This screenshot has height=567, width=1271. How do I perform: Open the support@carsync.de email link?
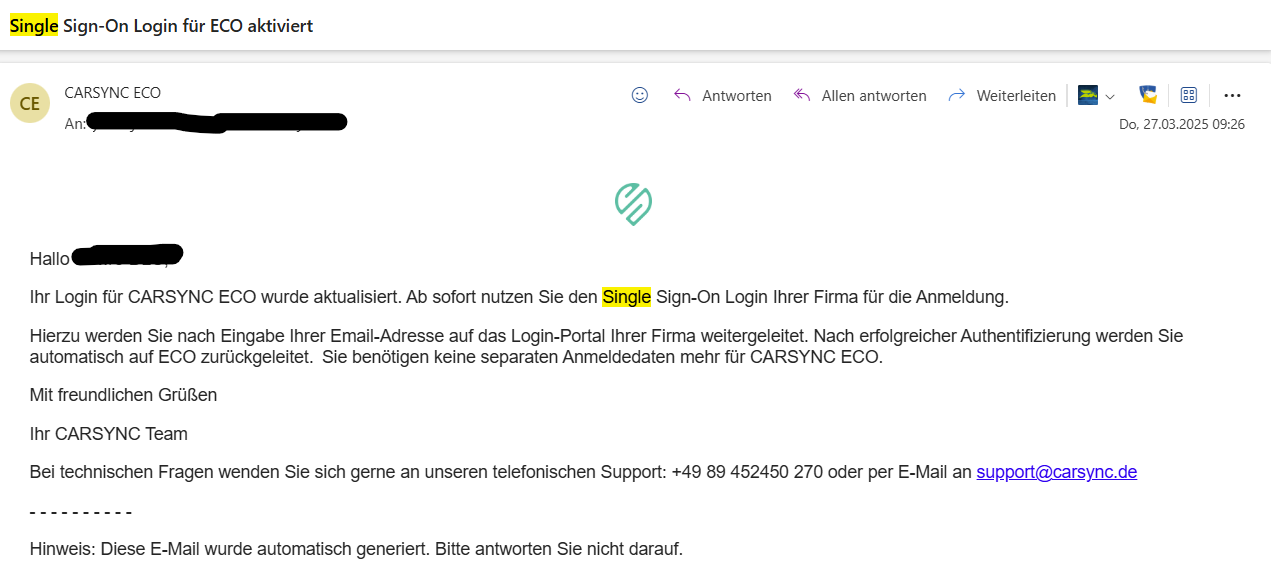point(1057,472)
